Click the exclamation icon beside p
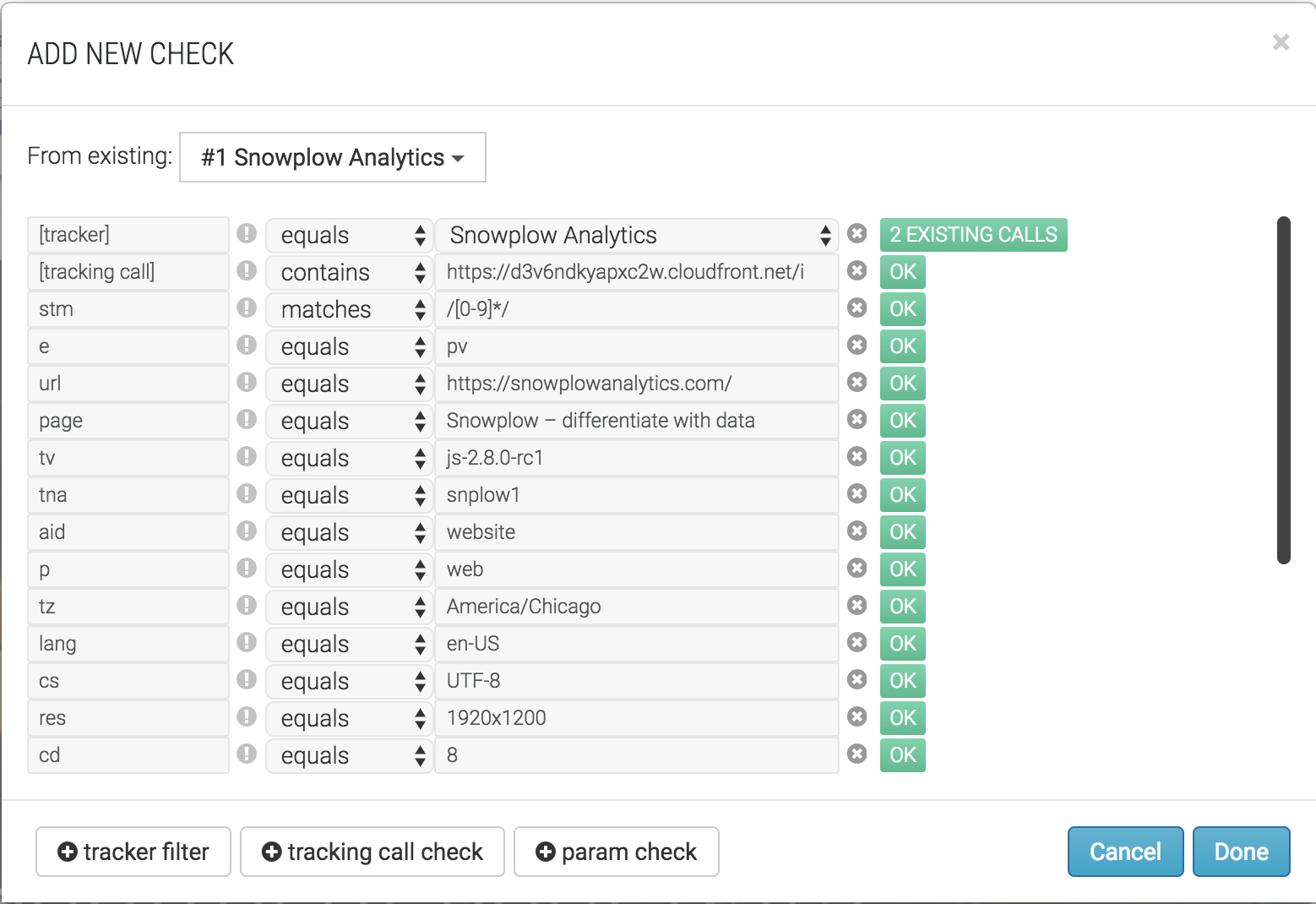The width and height of the screenshot is (1316, 904). pos(247,568)
